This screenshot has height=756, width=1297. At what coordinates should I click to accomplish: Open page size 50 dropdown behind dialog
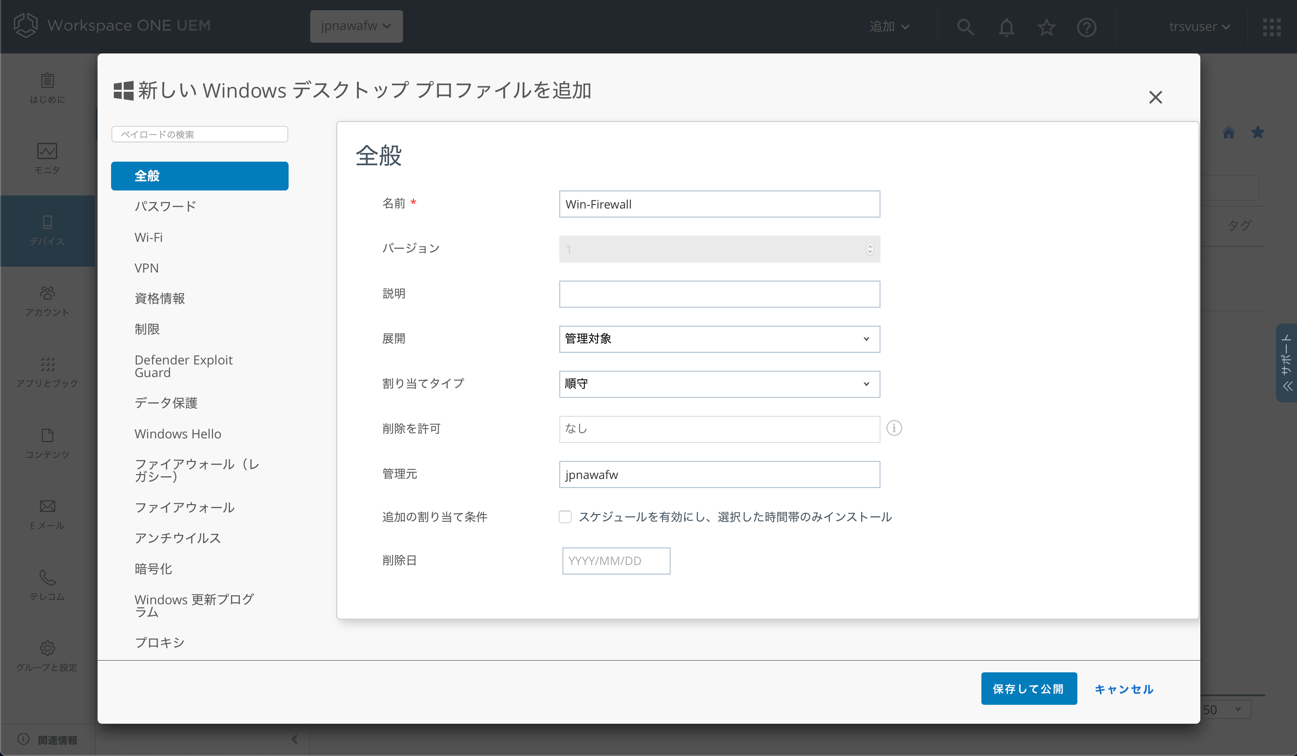pos(1223,709)
